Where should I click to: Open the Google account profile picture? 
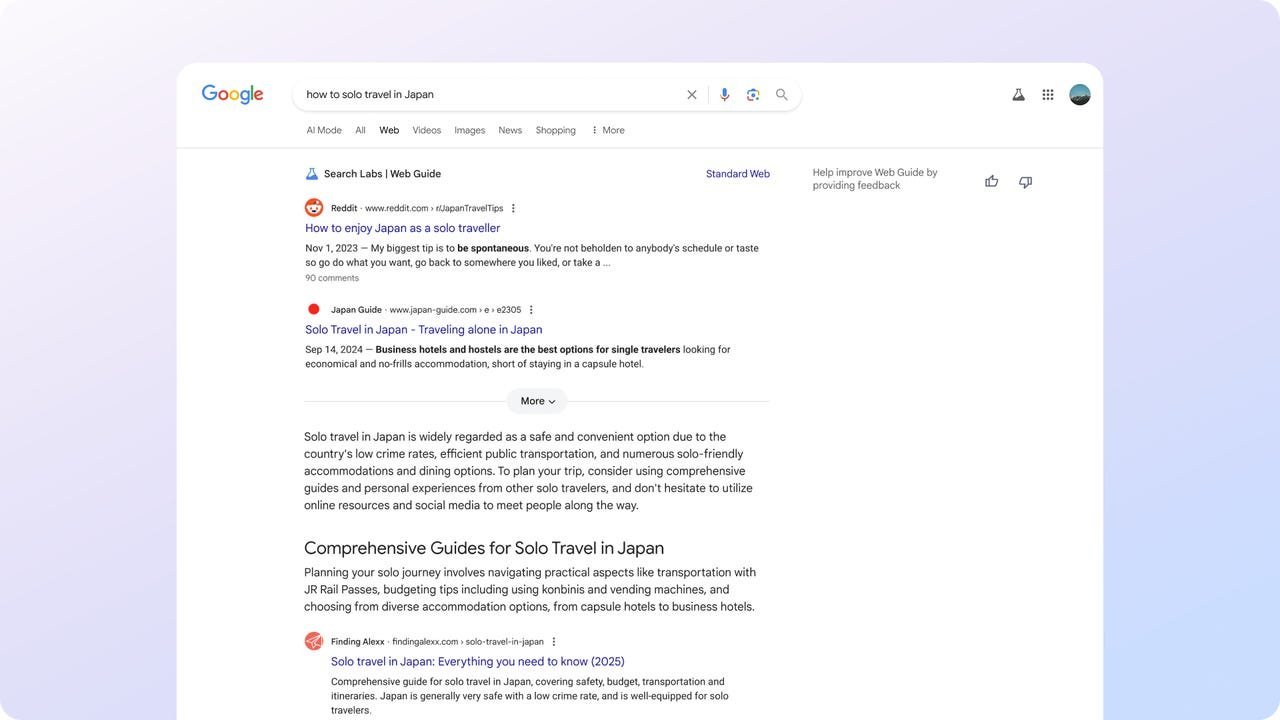click(x=1078, y=92)
